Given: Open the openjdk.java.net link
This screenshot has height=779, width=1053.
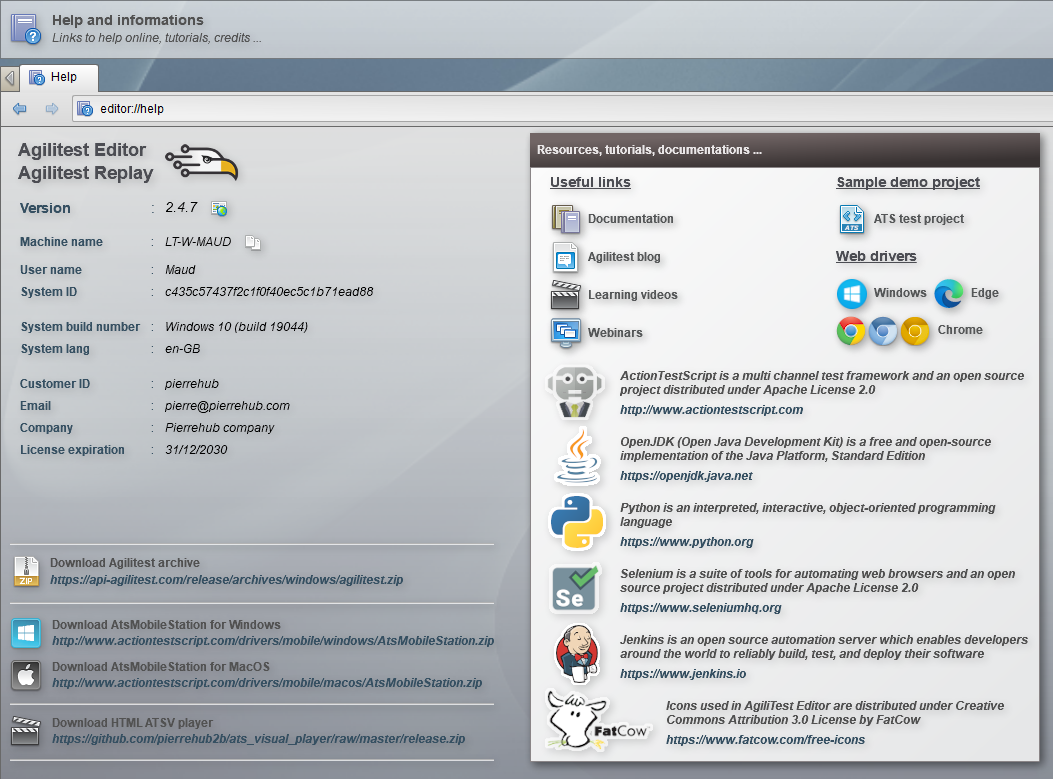Looking at the screenshot, I should click(686, 475).
